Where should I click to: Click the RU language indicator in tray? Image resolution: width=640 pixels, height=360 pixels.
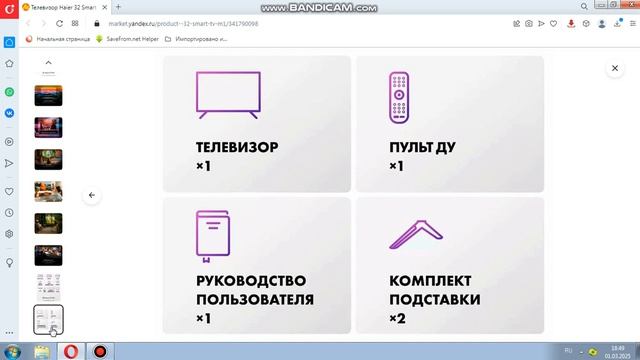point(568,351)
